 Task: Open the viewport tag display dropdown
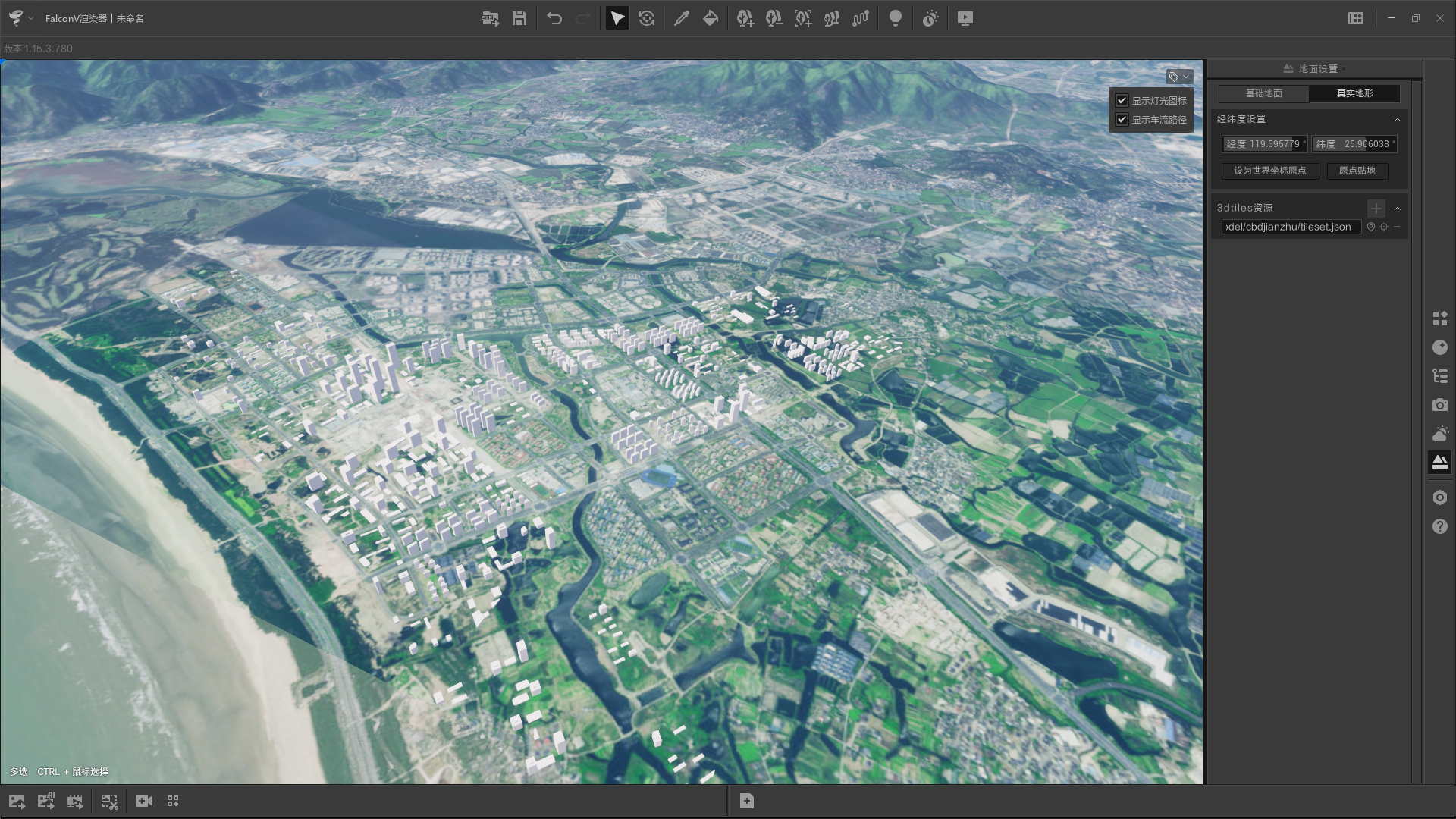pyautogui.click(x=1179, y=77)
